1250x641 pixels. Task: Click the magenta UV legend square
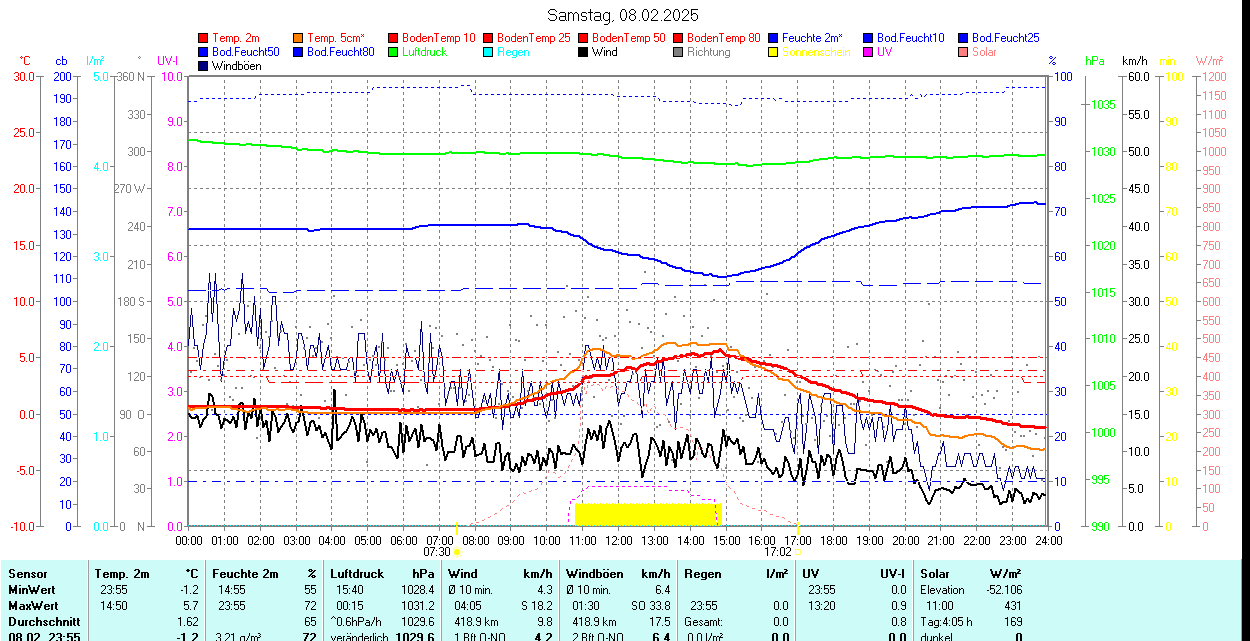point(867,52)
